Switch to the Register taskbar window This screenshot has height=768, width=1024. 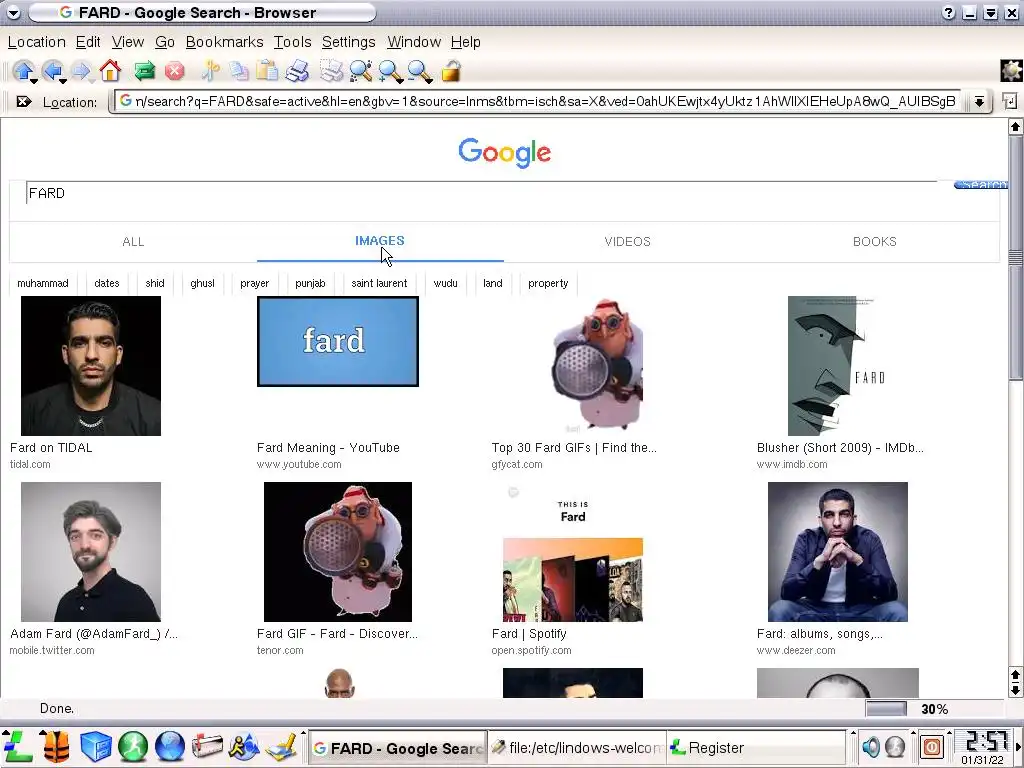756,748
